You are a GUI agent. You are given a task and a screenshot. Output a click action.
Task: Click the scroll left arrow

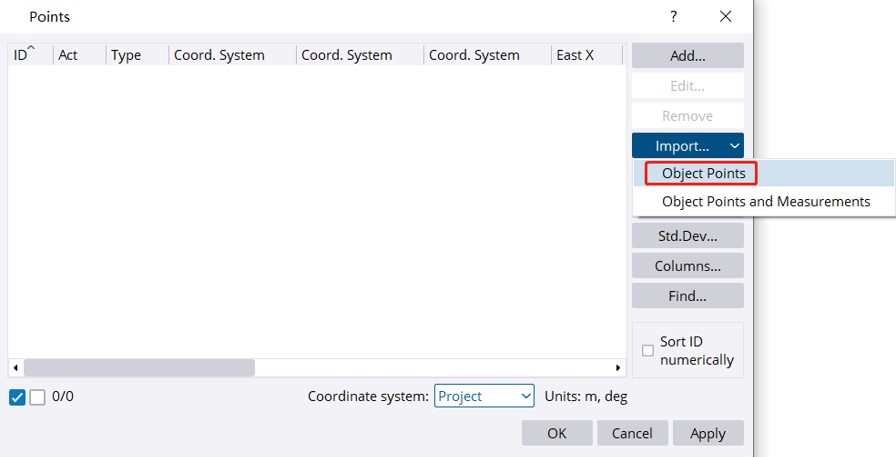click(14, 368)
